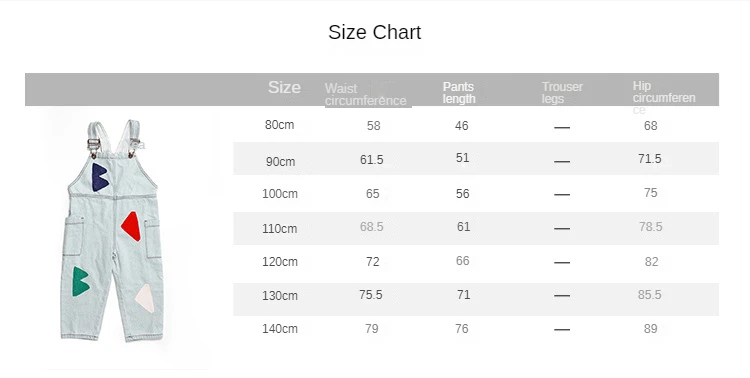750x378 pixels.
Task: Select the Hip circumference column header
Action: (664, 98)
